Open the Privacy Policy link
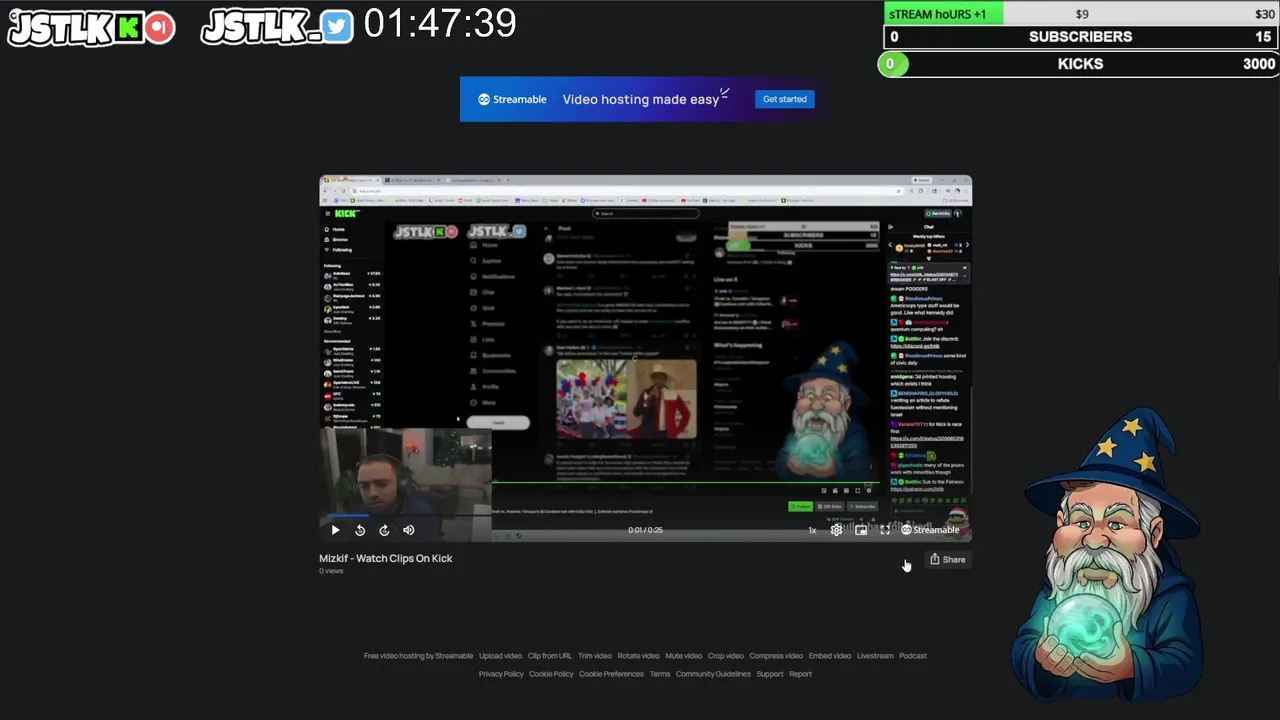Viewport: 1280px width, 720px height. click(x=501, y=674)
